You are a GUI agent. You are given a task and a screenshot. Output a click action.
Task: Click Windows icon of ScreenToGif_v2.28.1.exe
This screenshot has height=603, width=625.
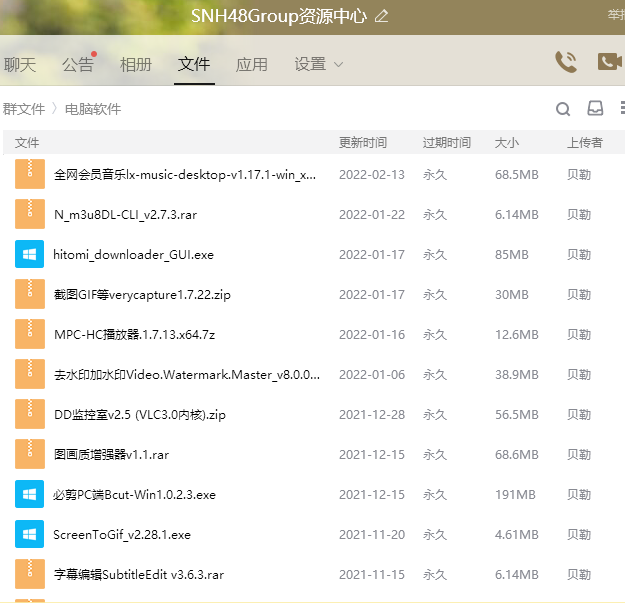coord(29,534)
